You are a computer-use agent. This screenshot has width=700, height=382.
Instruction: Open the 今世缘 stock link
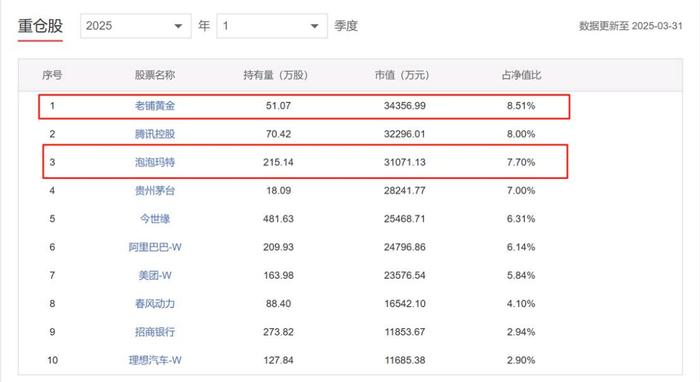tap(155, 219)
